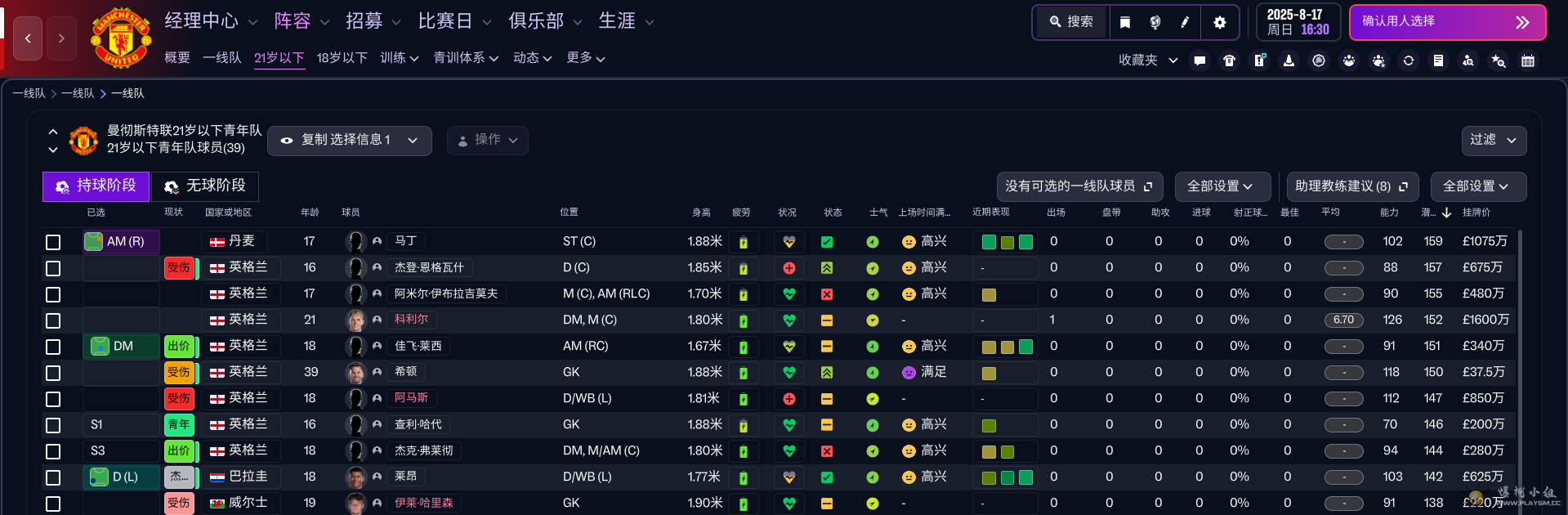
Task: Click the green check status icon for 莱昂
Action: pos(827,477)
